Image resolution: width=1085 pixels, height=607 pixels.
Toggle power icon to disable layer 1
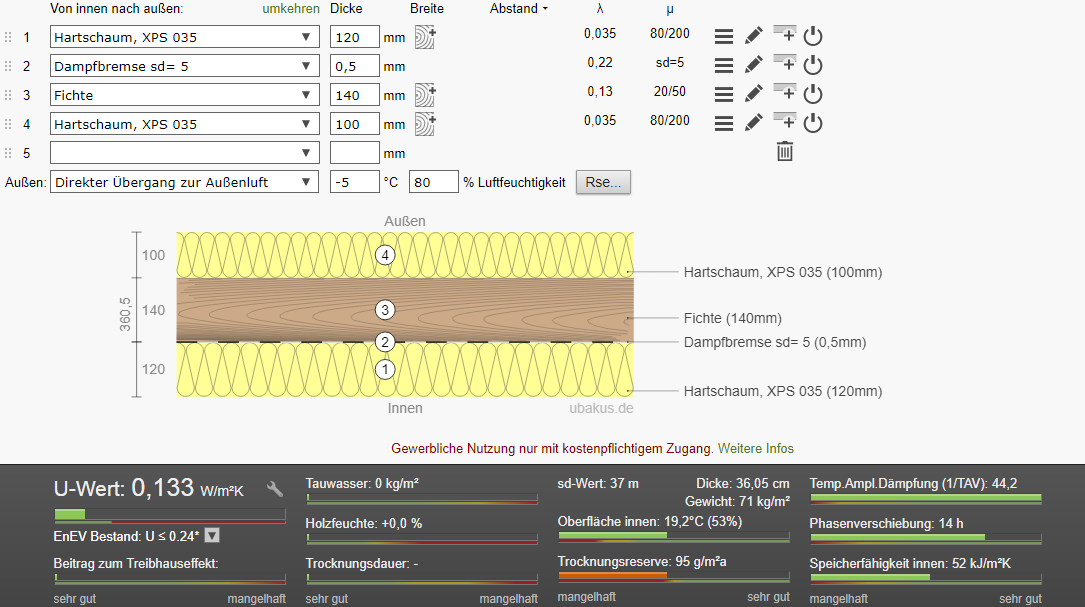pos(813,37)
